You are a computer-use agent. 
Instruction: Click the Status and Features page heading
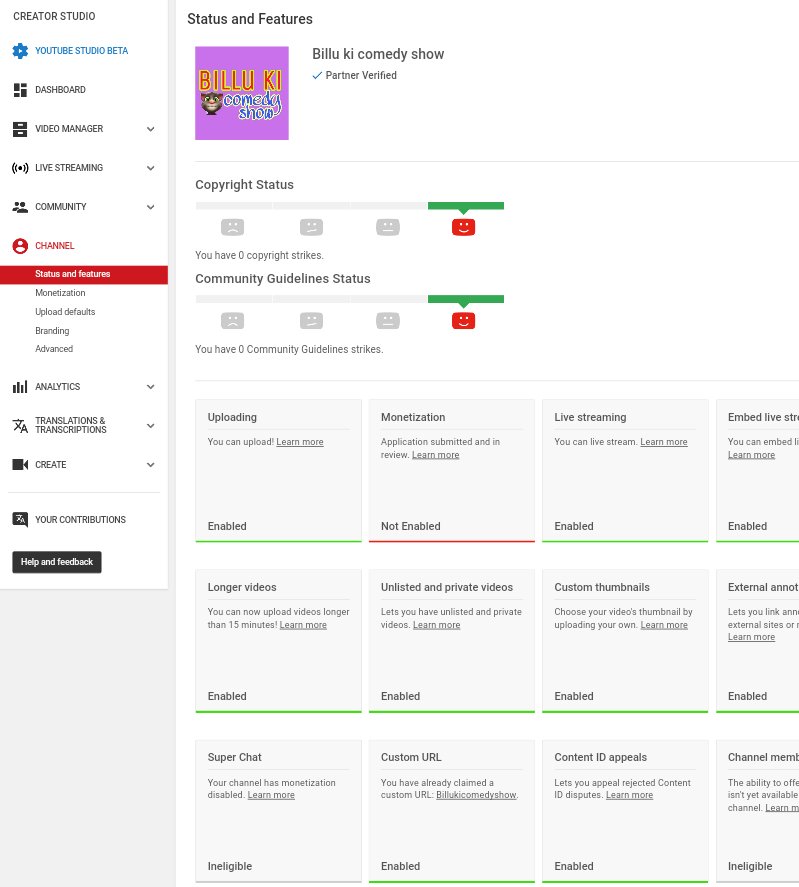point(250,19)
